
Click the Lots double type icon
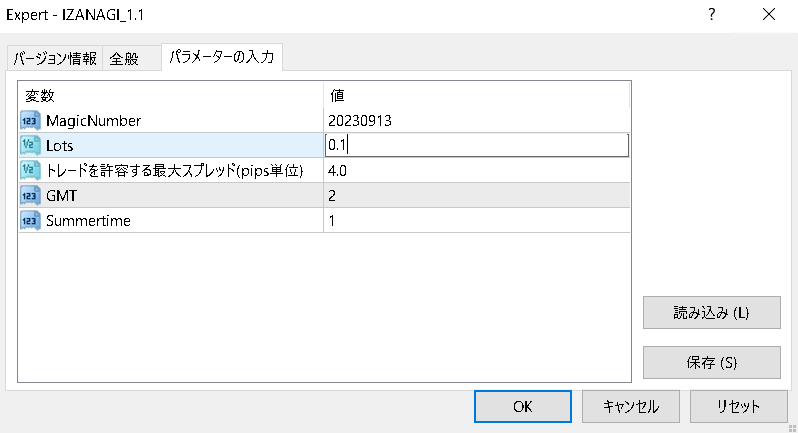(29, 145)
